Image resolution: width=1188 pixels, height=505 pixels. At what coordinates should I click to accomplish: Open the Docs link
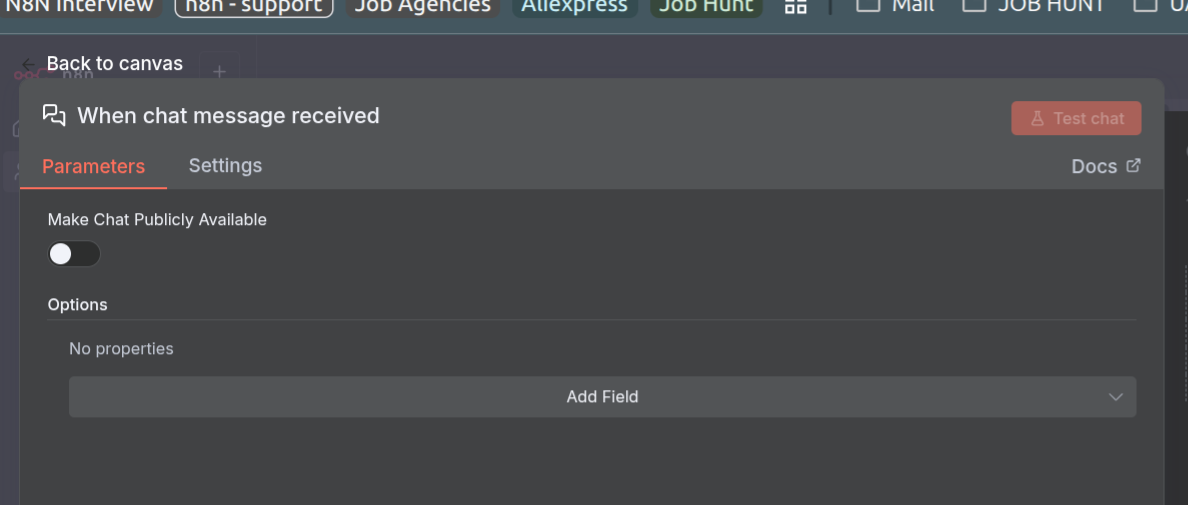click(1094, 166)
